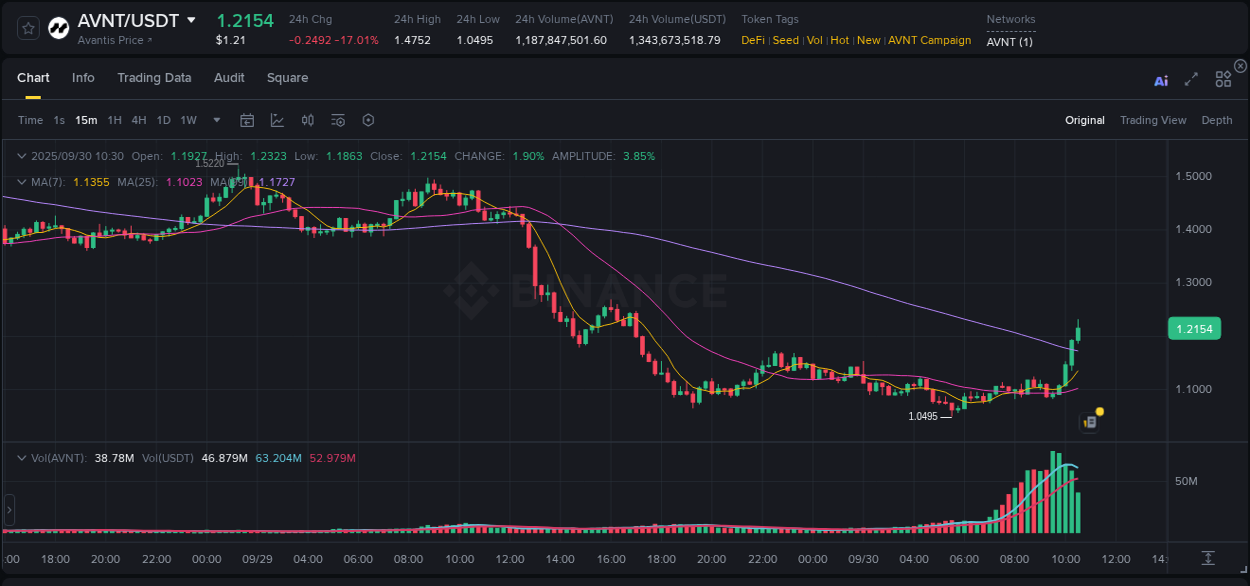
Task: Select the 15m timeframe interval
Action: click(86, 120)
